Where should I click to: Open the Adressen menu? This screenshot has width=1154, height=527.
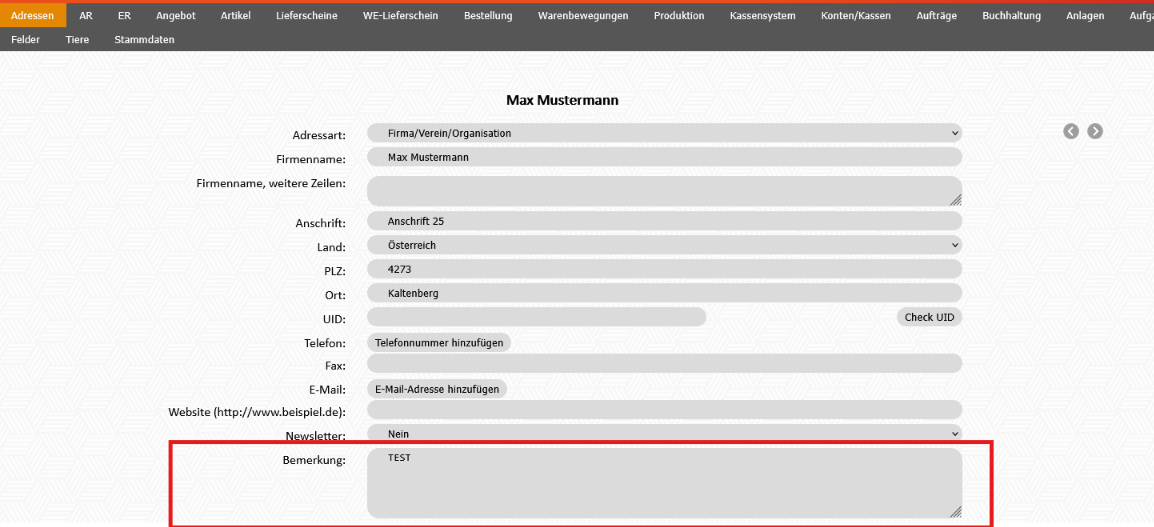(x=33, y=15)
